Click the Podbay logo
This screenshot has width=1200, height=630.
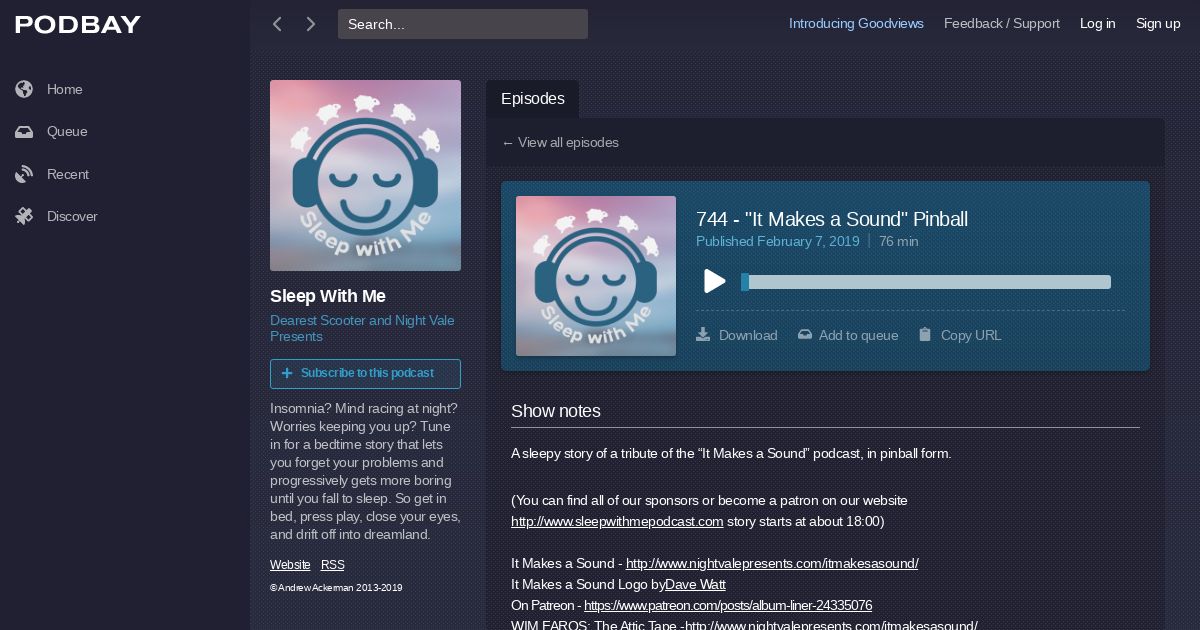point(78,25)
